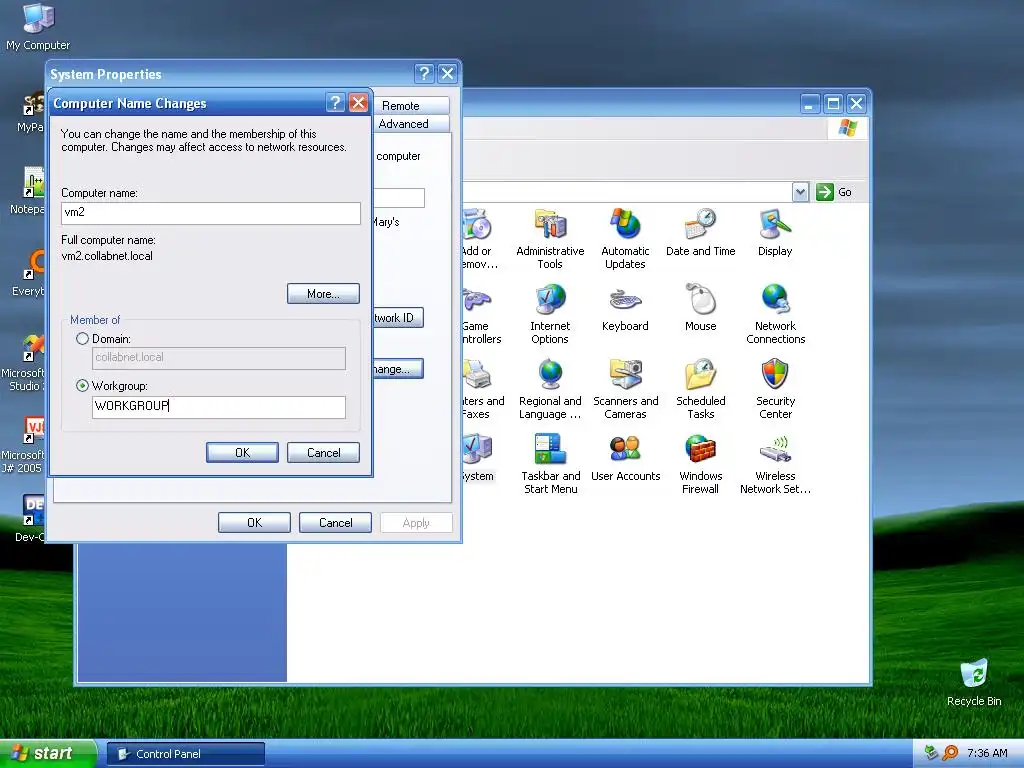
Task: Open Network Connections icon
Action: point(775,314)
